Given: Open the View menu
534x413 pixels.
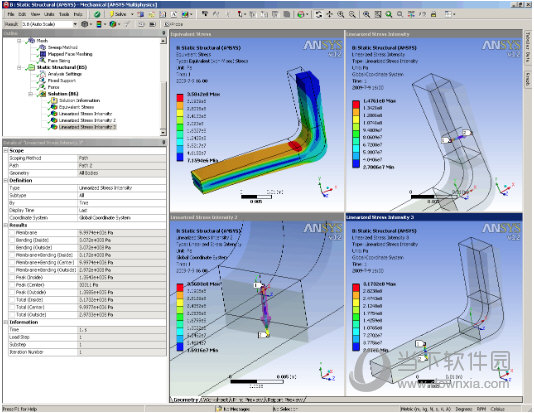Looking at the screenshot, I should click(x=35, y=14).
